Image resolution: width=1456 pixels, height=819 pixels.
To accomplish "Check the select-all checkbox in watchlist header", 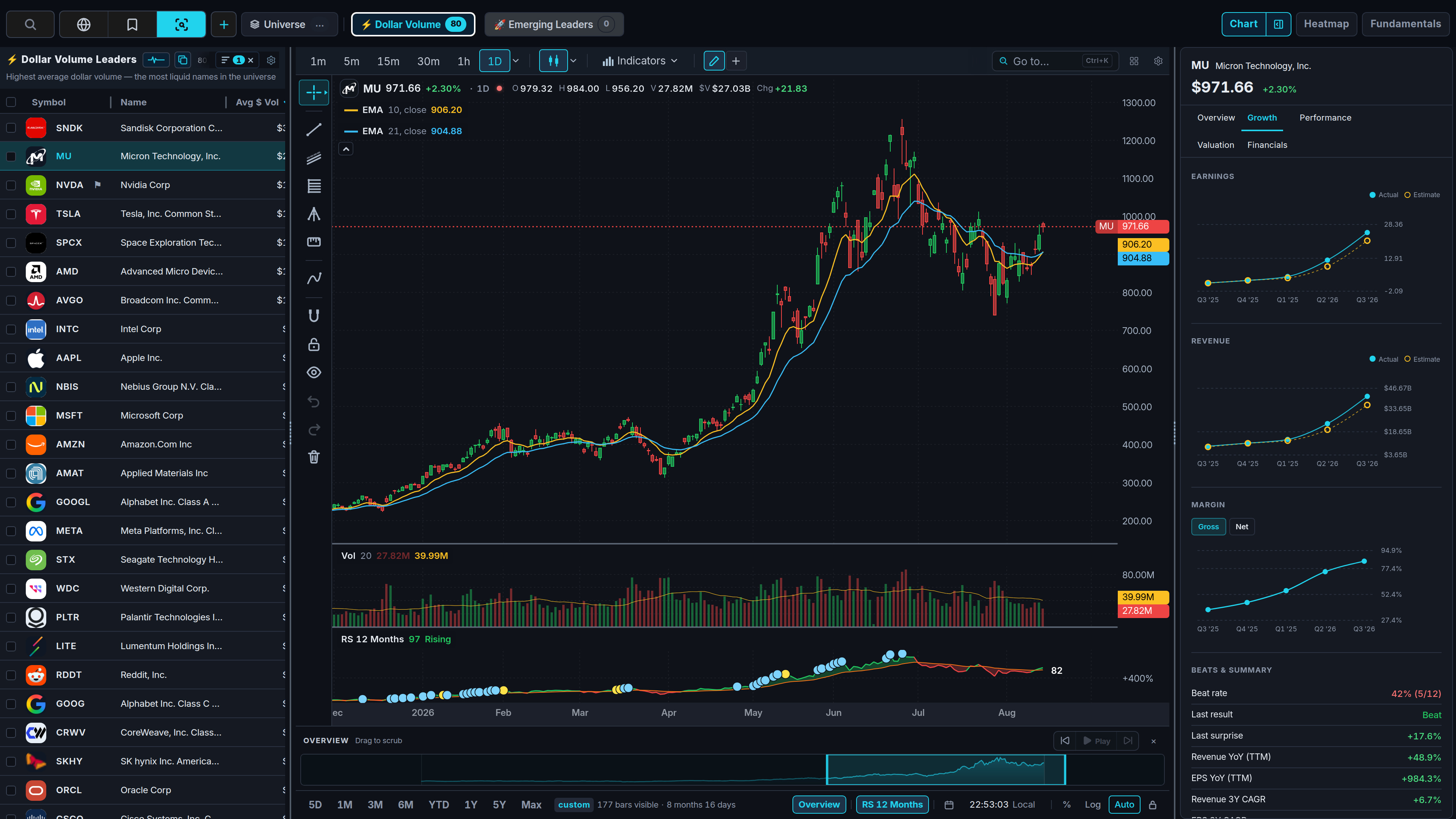I will 11,102.
